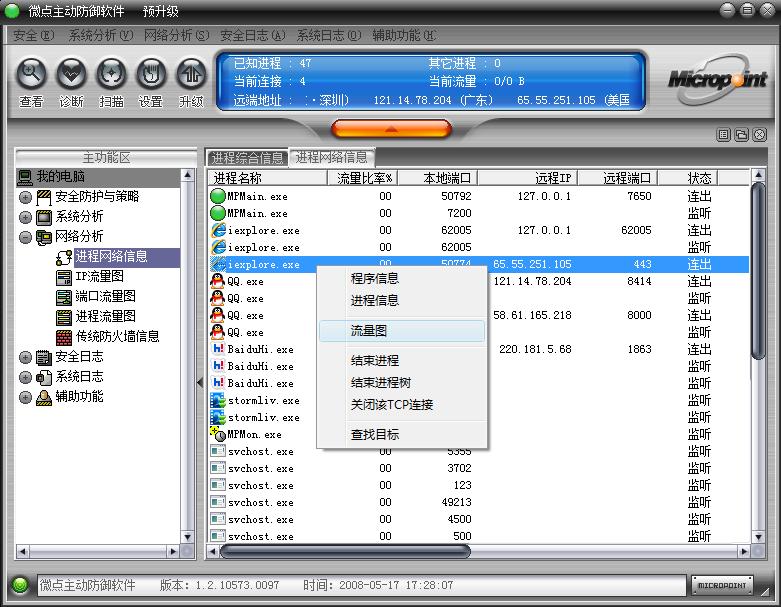The width and height of the screenshot is (781, 607).
Task: Click the process table vertical scrollbar thumb
Action: point(758,271)
